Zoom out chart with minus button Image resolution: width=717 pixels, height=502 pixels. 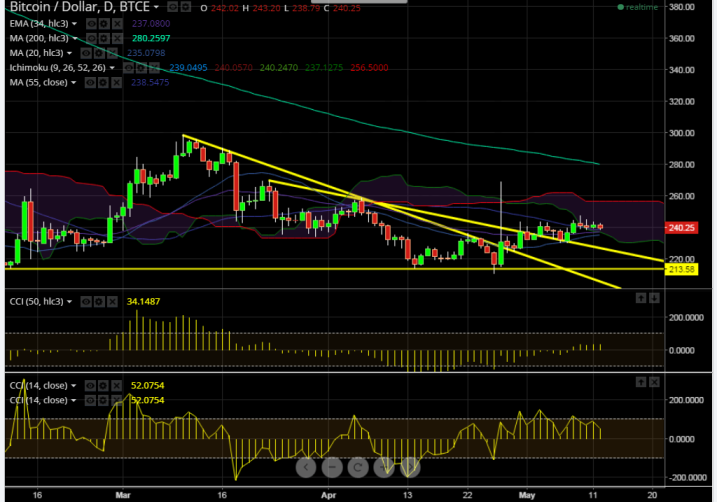(332, 467)
